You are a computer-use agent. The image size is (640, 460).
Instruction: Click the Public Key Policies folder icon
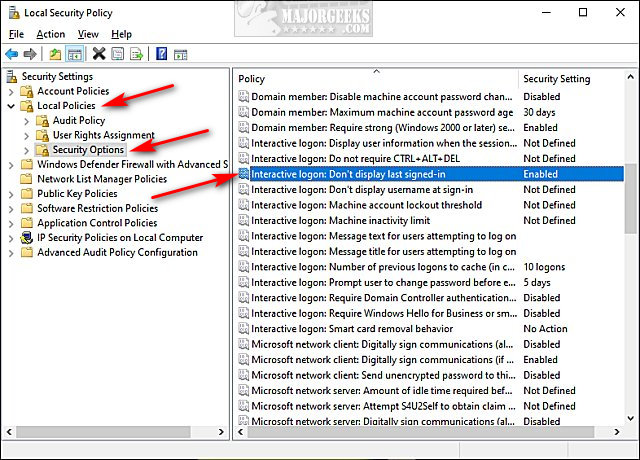click(x=27, y=193)
